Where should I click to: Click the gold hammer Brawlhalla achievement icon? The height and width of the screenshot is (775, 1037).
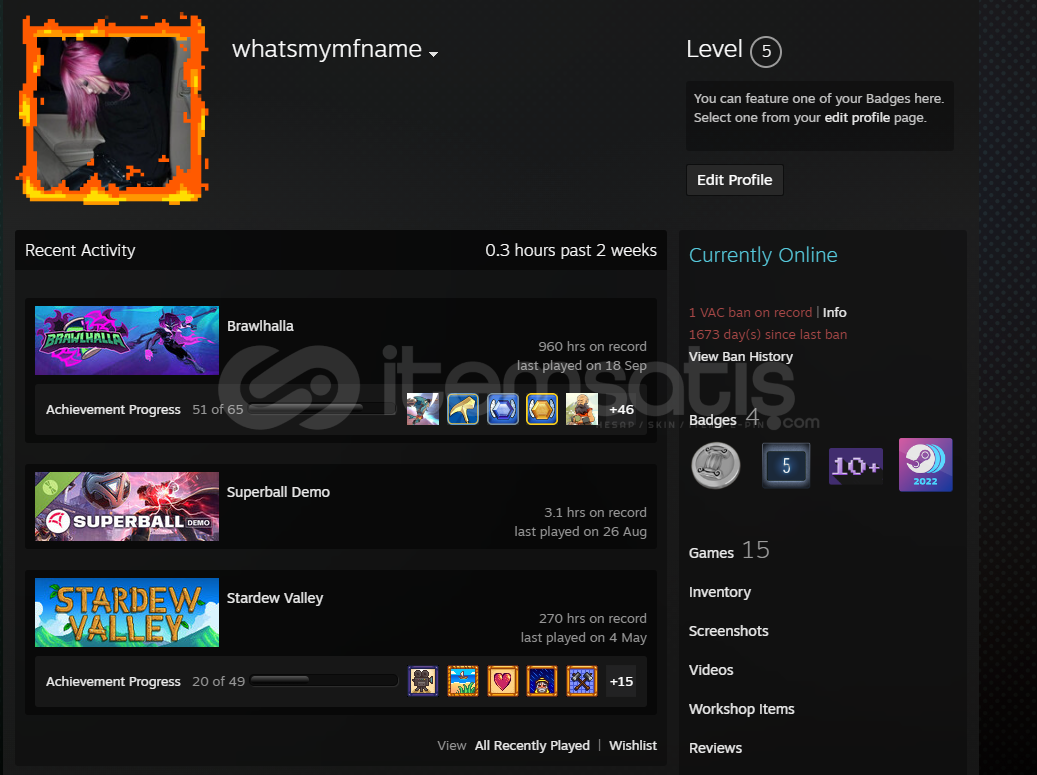coord(462,409)
